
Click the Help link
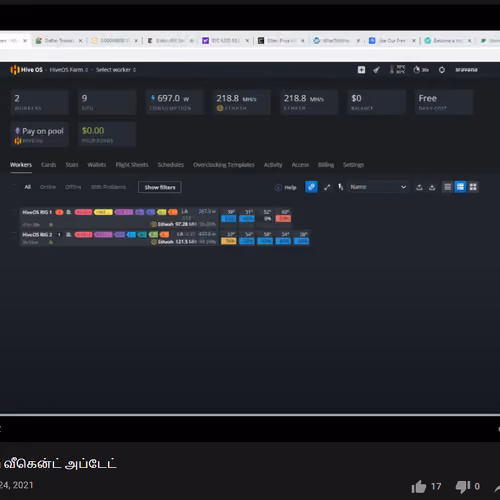point(286,187)
